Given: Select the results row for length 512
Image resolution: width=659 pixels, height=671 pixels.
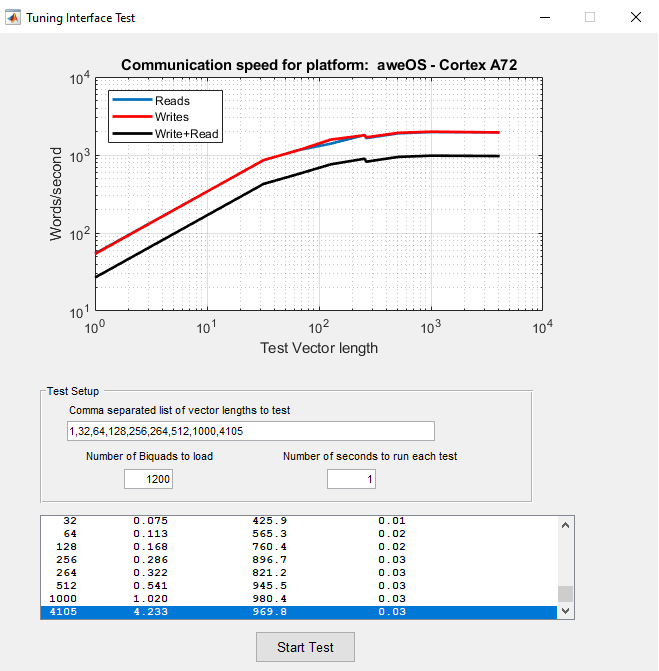Looking at the screenshot, I should [298, 585].
